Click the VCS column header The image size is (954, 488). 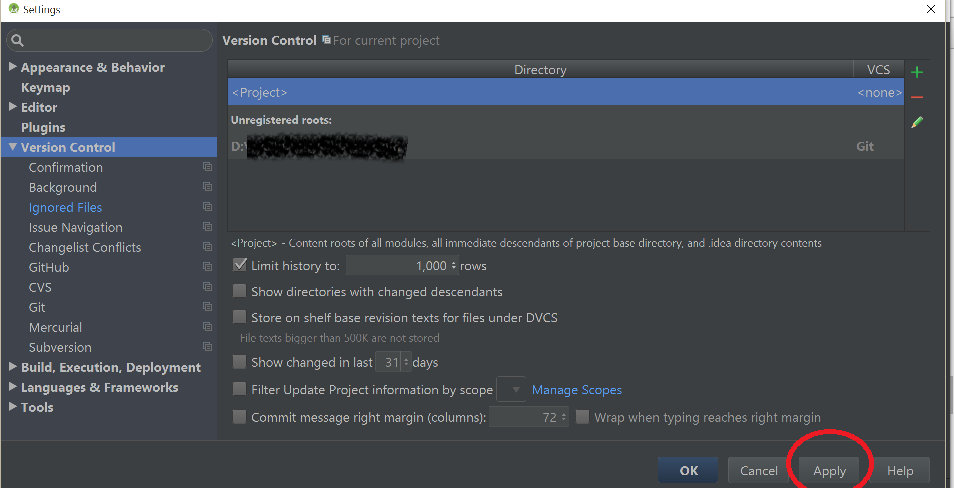[x=879, y=69]
